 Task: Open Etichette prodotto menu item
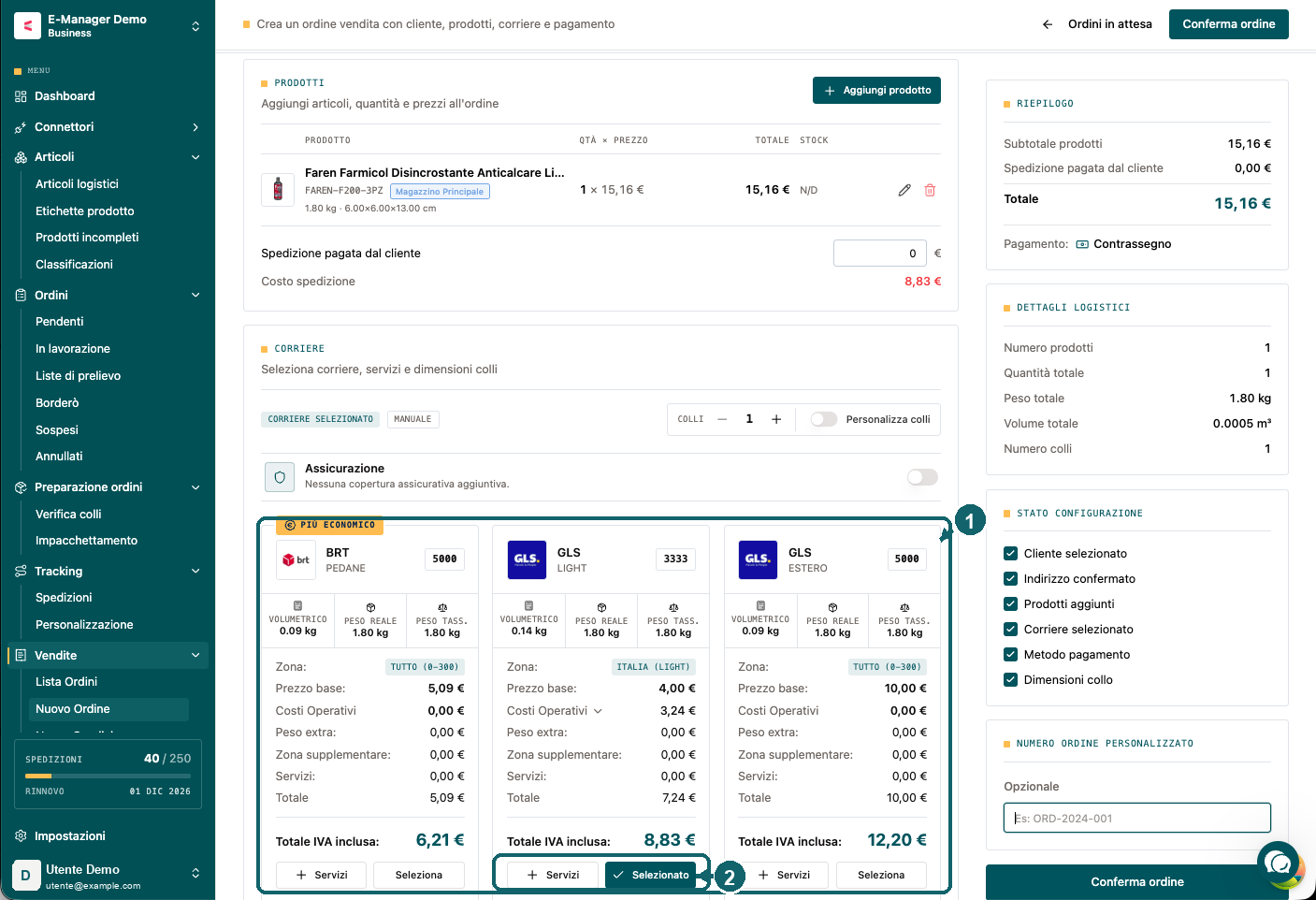[x=85, y=211]
